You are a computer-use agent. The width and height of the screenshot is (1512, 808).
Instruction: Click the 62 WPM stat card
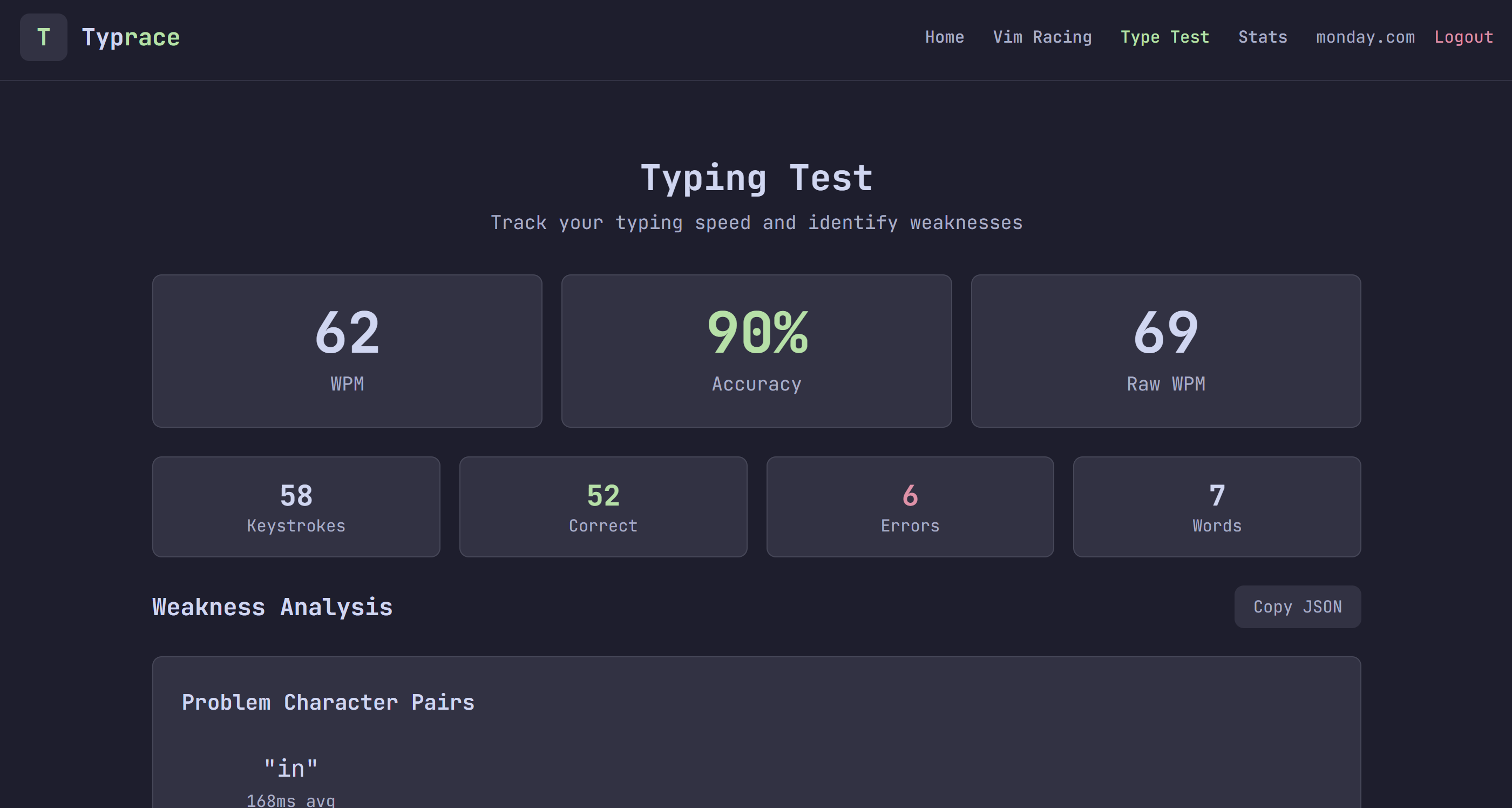coord(347,351)
